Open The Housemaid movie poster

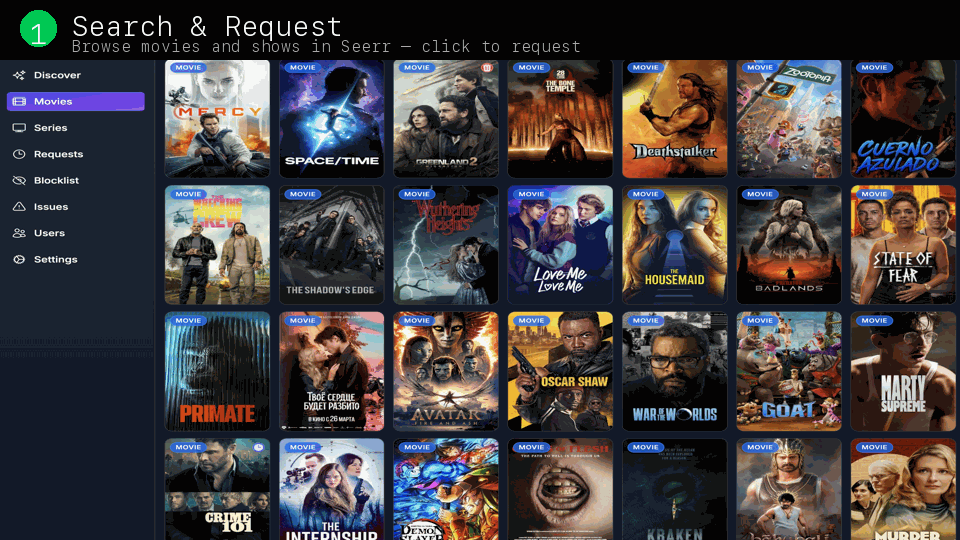(675, 245)
